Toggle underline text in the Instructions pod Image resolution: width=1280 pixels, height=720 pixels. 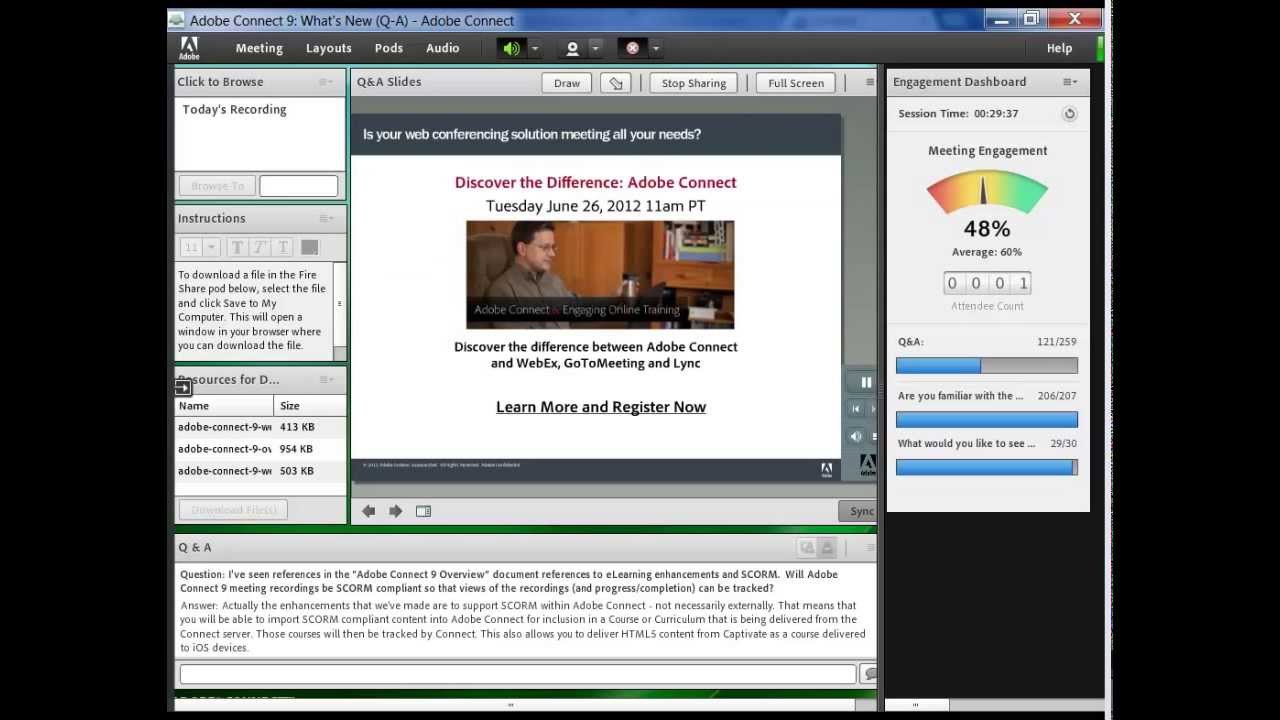coord(283,247)
